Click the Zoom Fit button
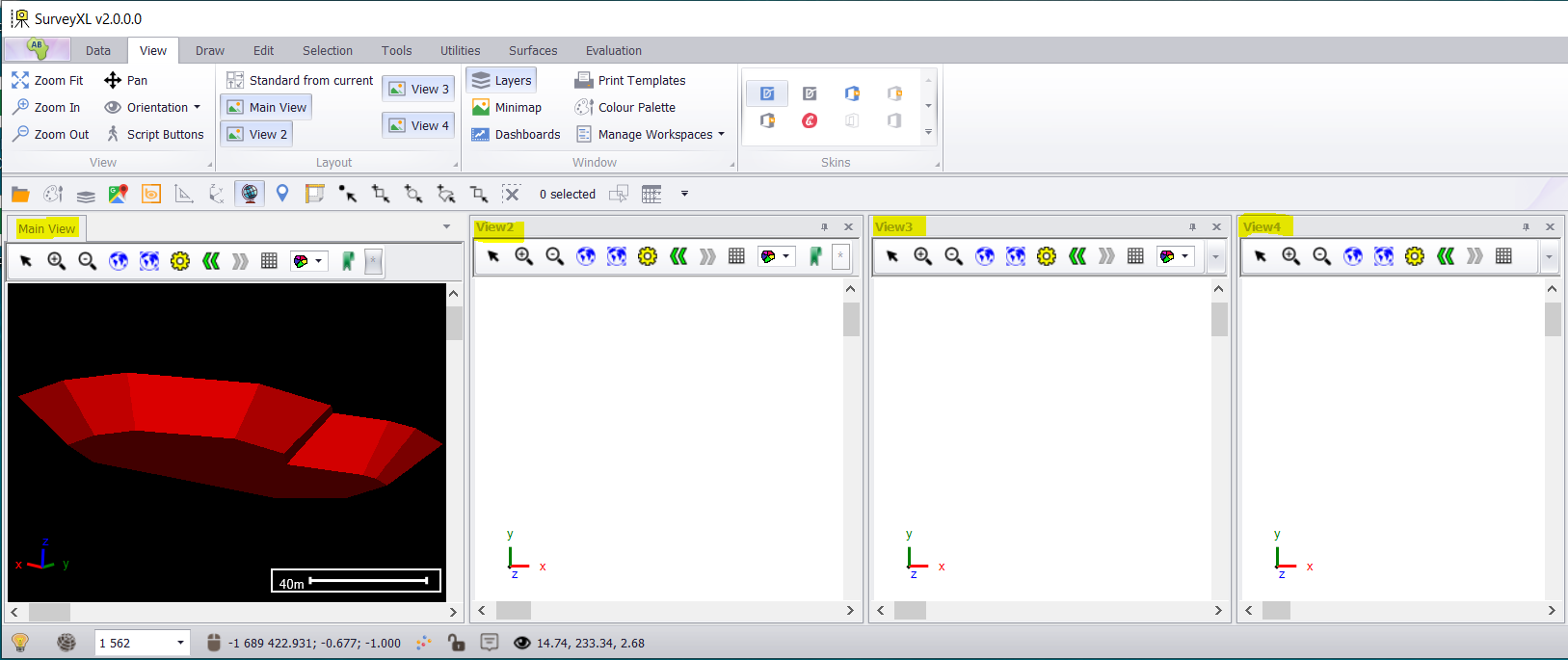Screen dimensions: 1568x660 click(x=48, y=81)
